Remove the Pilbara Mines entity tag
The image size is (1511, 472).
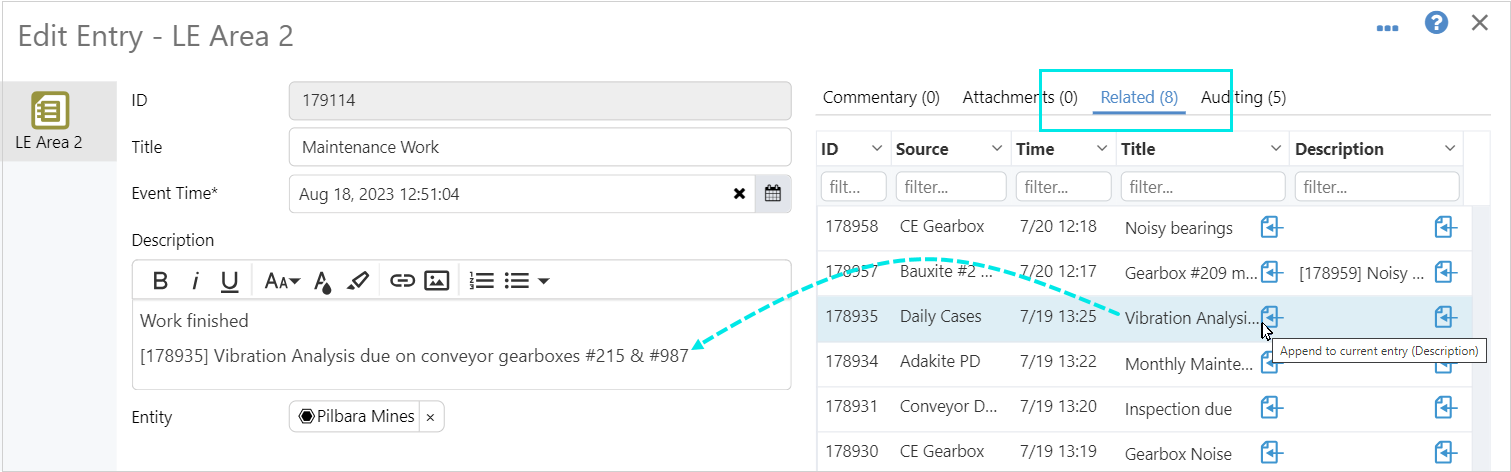tap(430, 417)
